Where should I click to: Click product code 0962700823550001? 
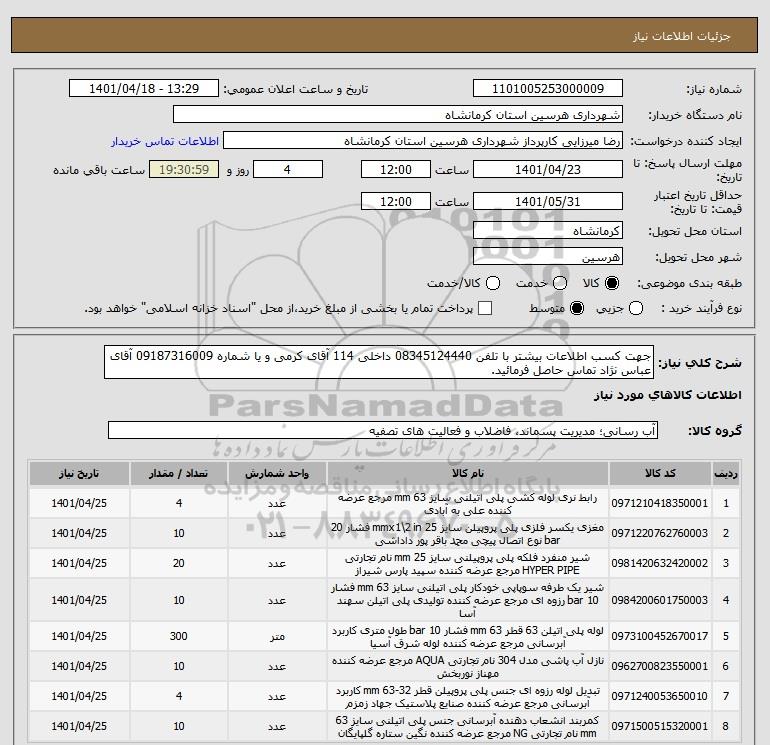click(x=660, y=666)
